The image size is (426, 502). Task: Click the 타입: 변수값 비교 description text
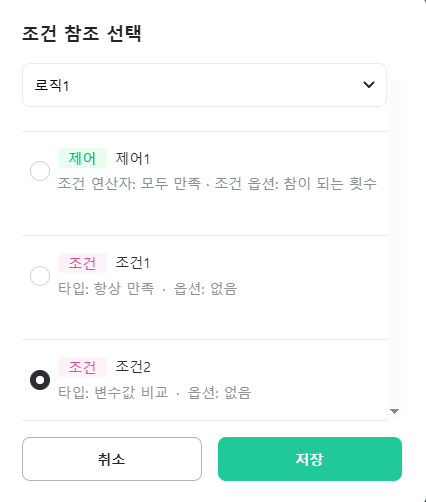click(113, 392)
